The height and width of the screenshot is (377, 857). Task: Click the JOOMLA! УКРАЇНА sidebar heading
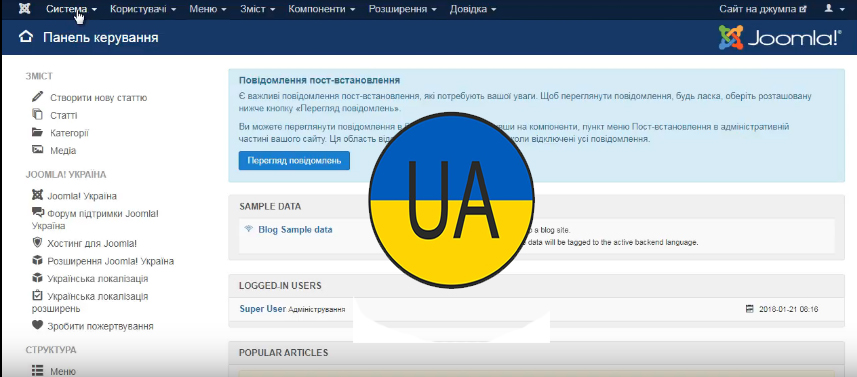(66, 175)
